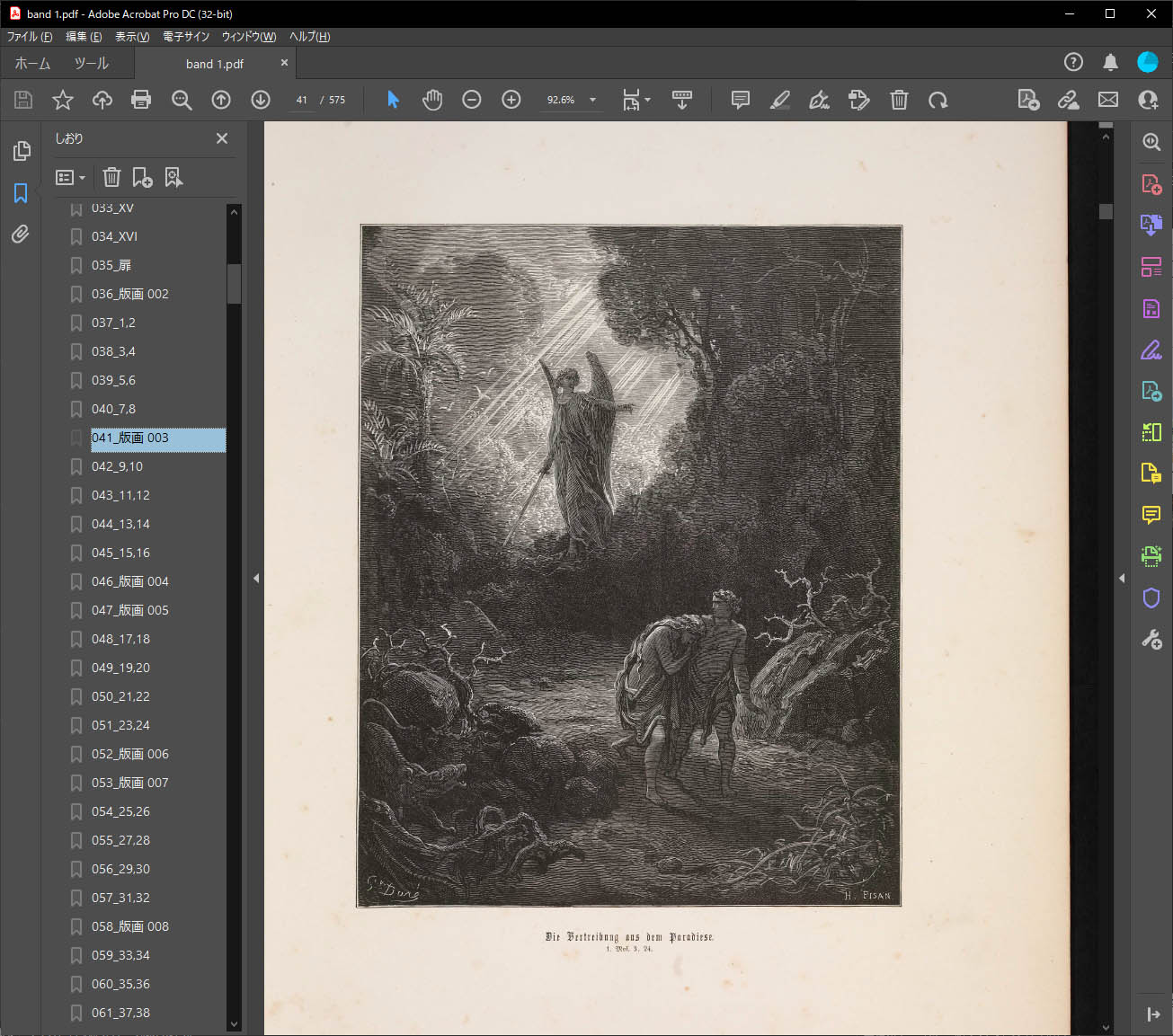Send file by email envelope icon

tap(1108, 100)
